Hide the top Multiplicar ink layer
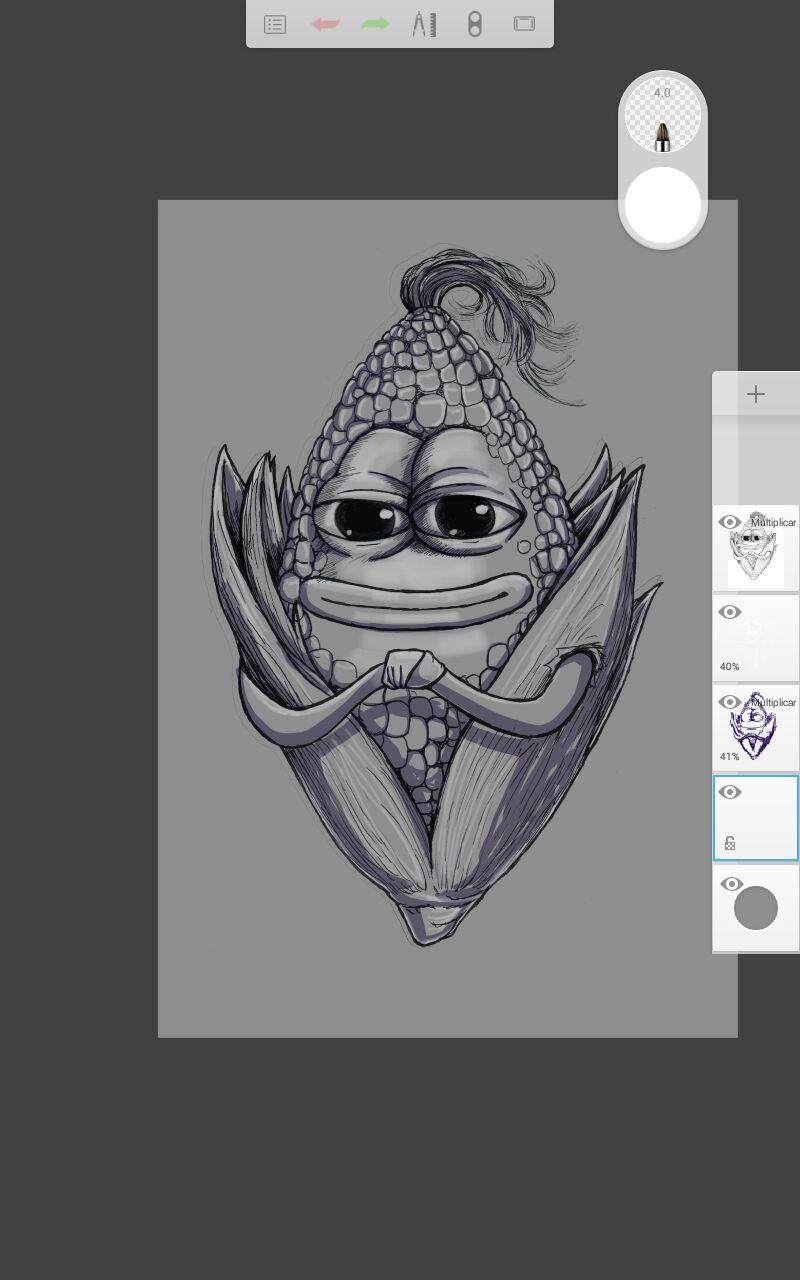Viewport: 800px width, 1280px height. coord(730,522)
